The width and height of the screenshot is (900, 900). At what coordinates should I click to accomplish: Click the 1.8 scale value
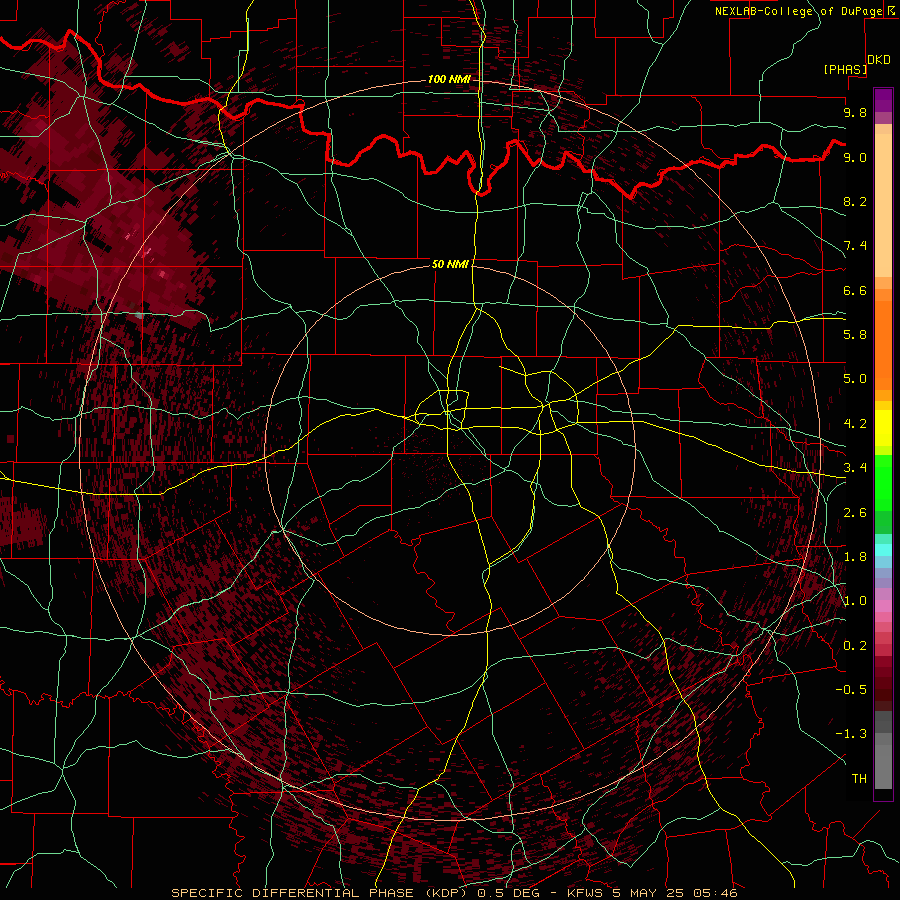[x=855, y=557]
